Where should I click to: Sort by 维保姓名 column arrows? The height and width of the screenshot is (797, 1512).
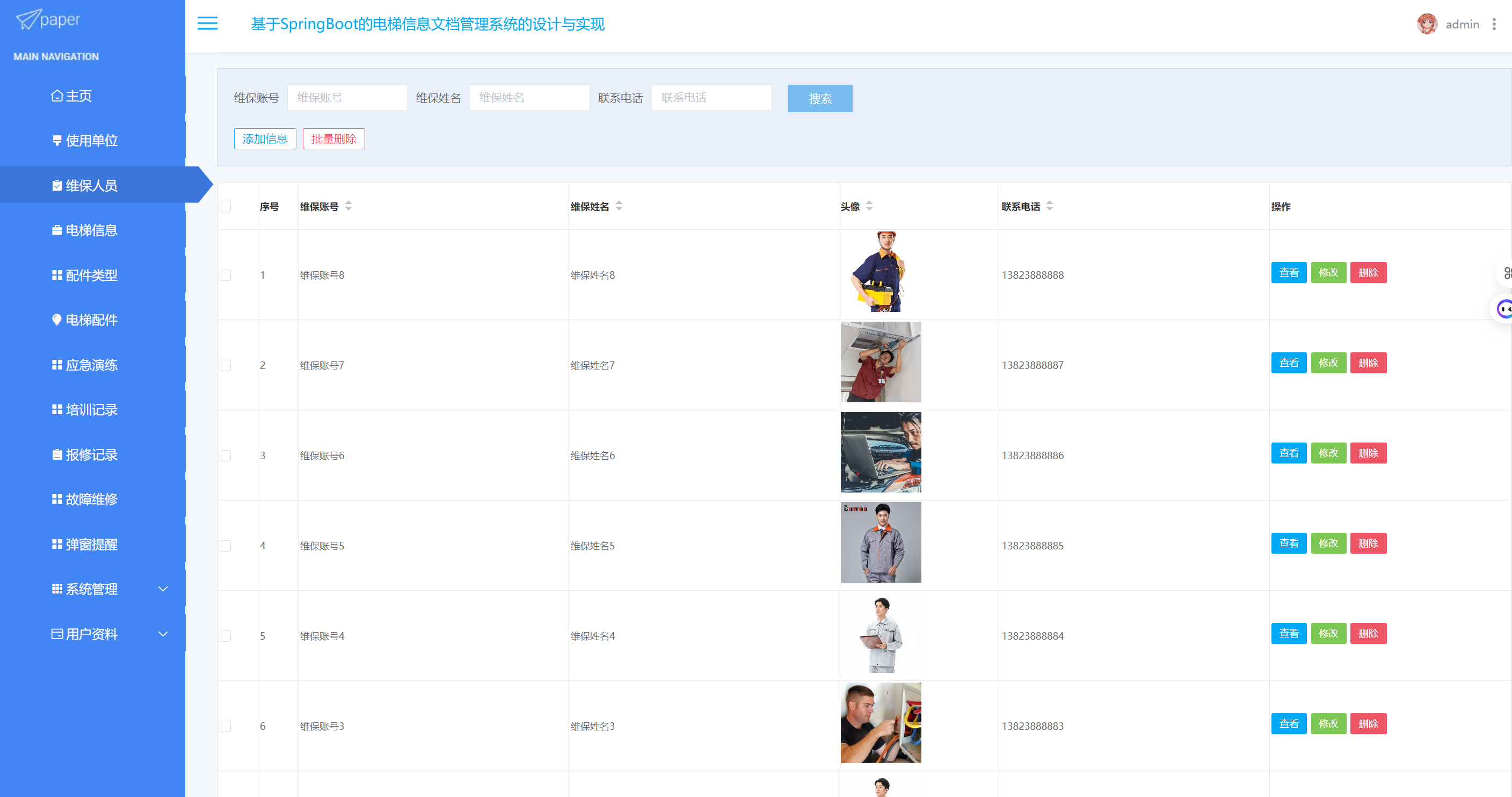click(619, 205)
